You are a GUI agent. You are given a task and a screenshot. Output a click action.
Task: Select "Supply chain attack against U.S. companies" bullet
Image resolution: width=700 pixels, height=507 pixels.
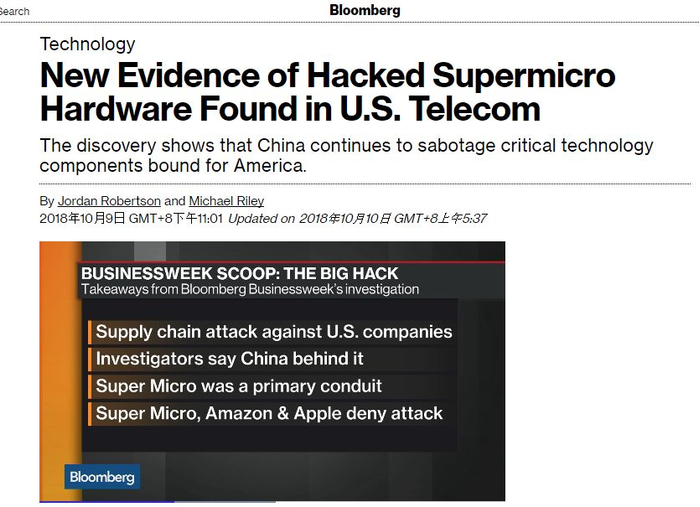pyautogui.click(x=274, y=331)
